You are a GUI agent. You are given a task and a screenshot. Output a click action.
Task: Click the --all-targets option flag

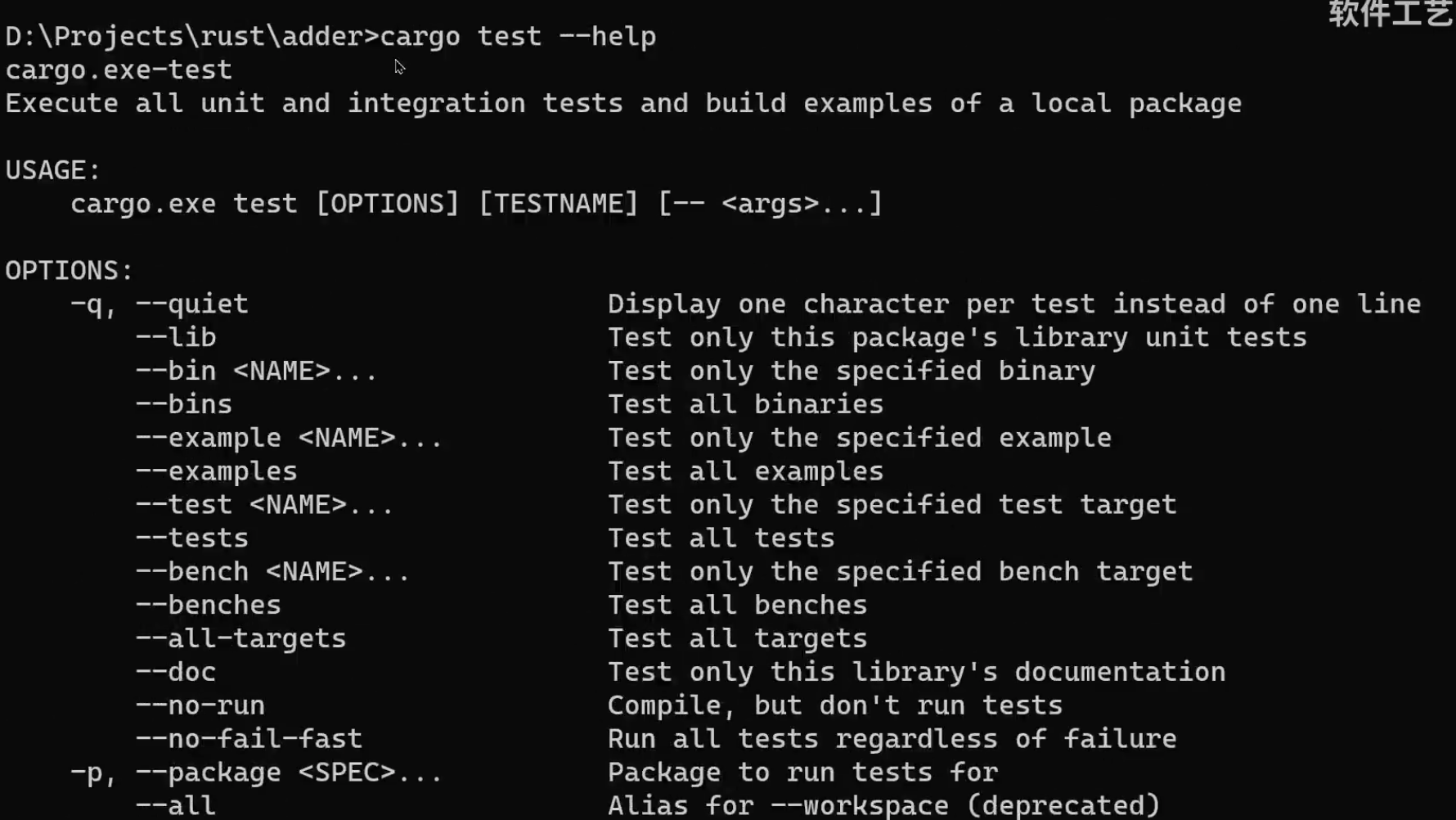(x=240, y=639)
